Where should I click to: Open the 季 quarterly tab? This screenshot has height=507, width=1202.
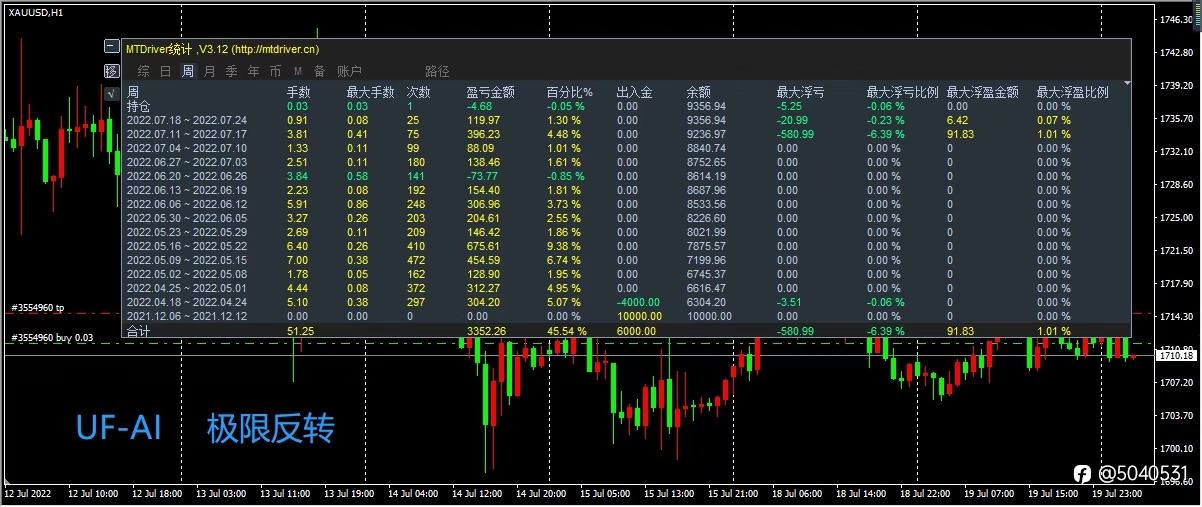coord(231,71)
